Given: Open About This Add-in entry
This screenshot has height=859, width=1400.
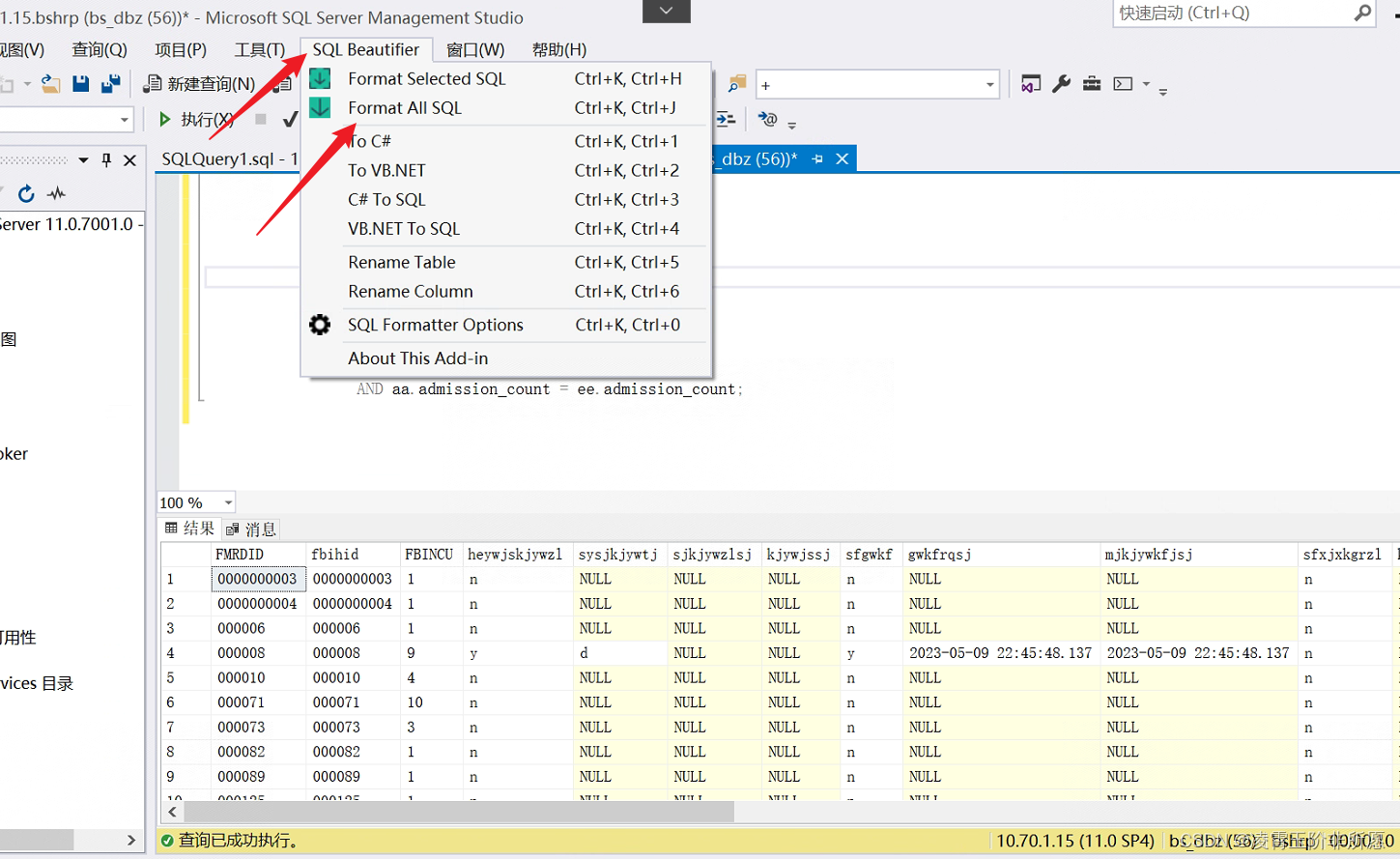Looking at the screenshot, I should point(506,358).
